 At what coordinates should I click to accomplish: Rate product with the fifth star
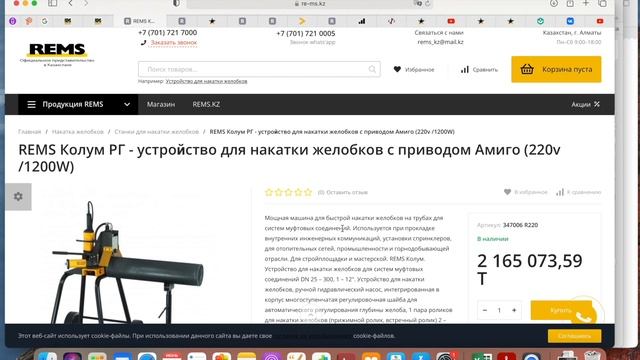click(308, 192)
